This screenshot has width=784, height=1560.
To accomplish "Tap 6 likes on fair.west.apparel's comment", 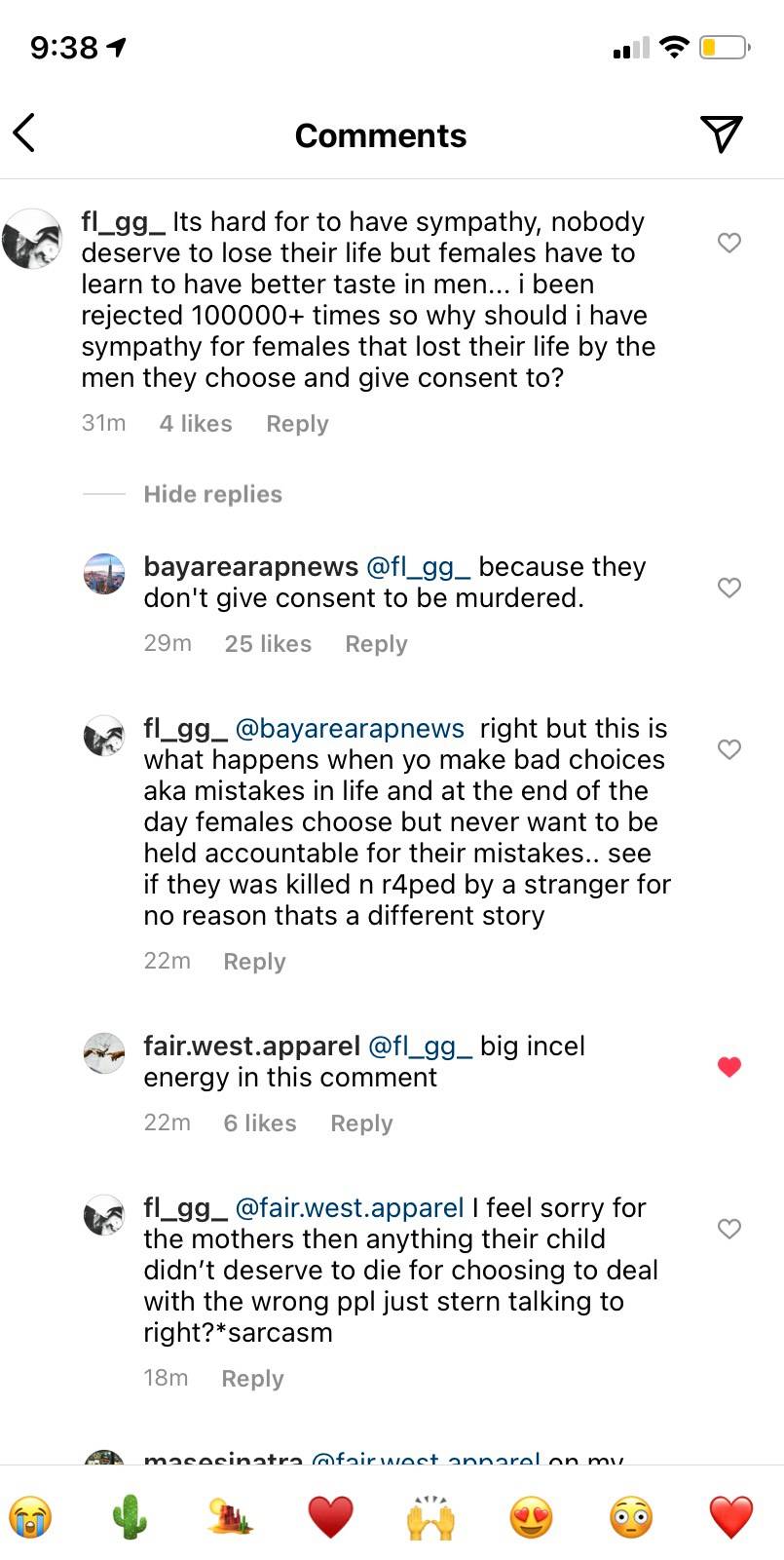I will pos(259,1122).
